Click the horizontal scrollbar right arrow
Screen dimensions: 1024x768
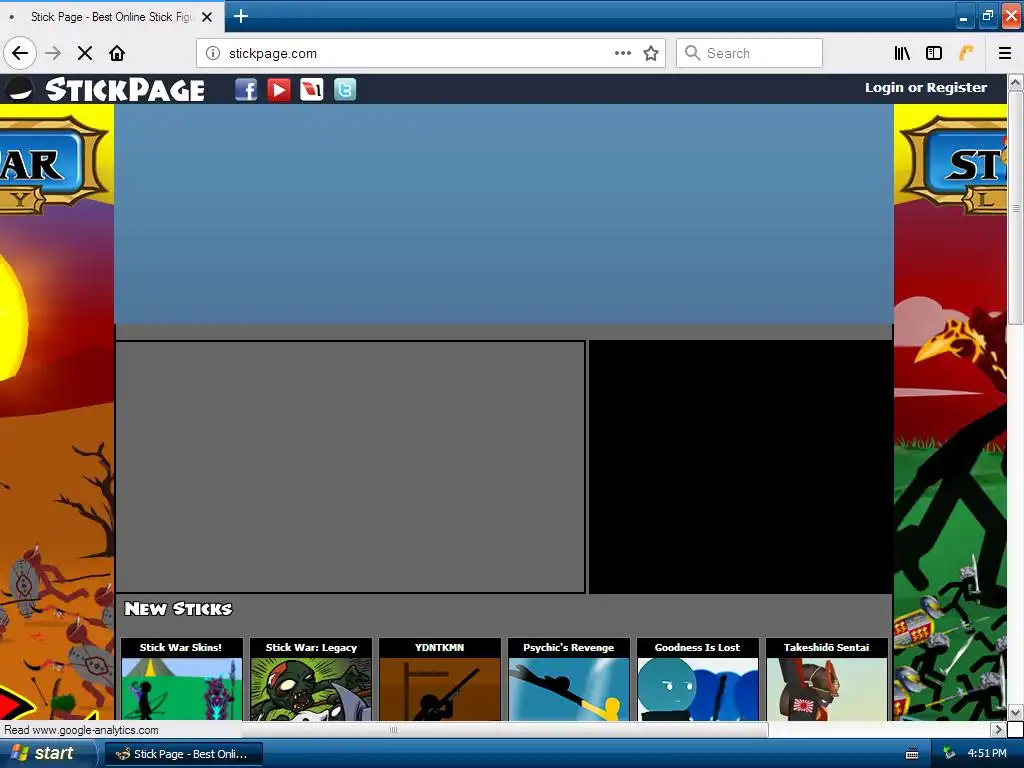(998, 729)
